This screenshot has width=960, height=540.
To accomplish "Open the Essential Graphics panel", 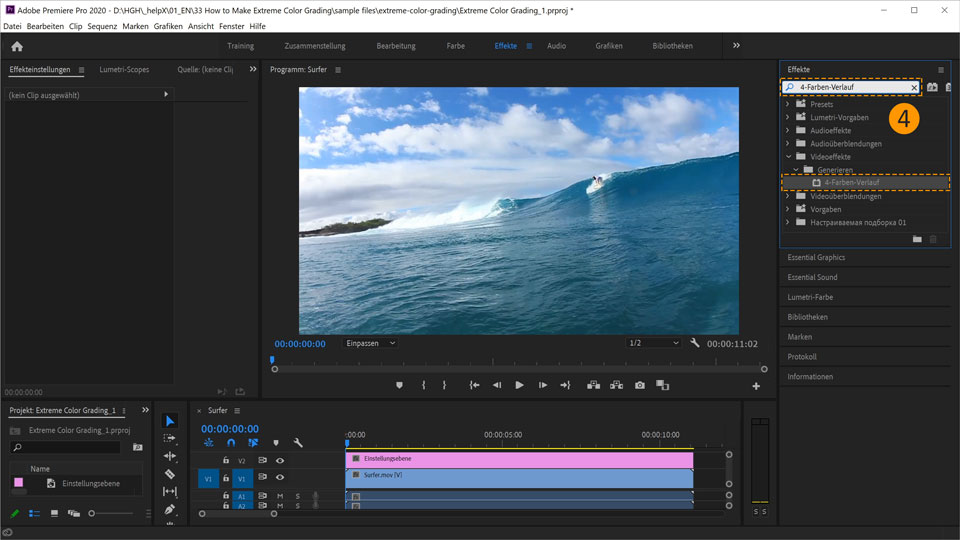I will click(816, 257).
